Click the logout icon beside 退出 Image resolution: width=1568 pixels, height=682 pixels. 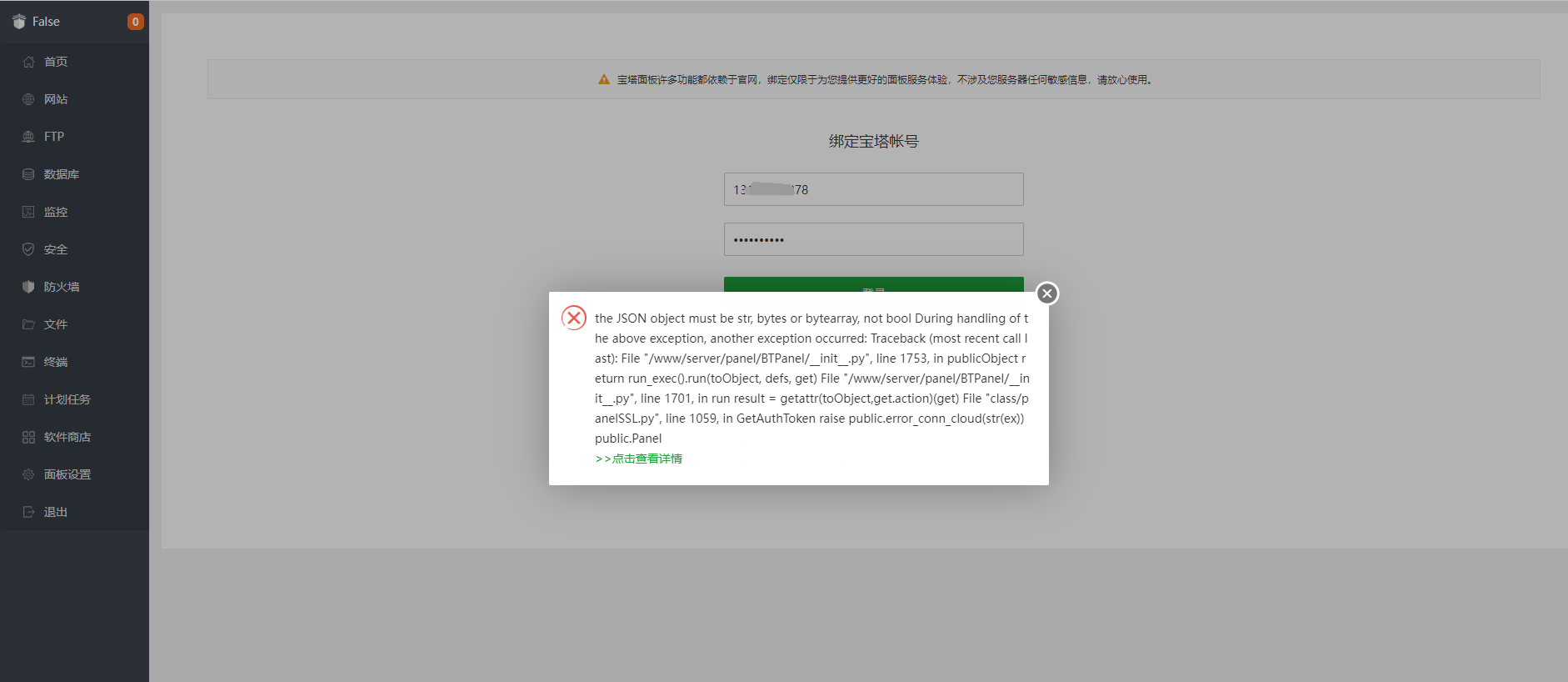(x=28, y=512)
